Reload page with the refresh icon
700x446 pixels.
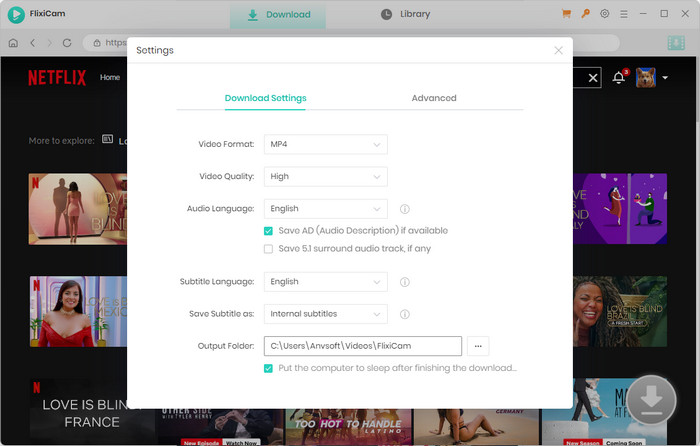click(x=67, y=43)
